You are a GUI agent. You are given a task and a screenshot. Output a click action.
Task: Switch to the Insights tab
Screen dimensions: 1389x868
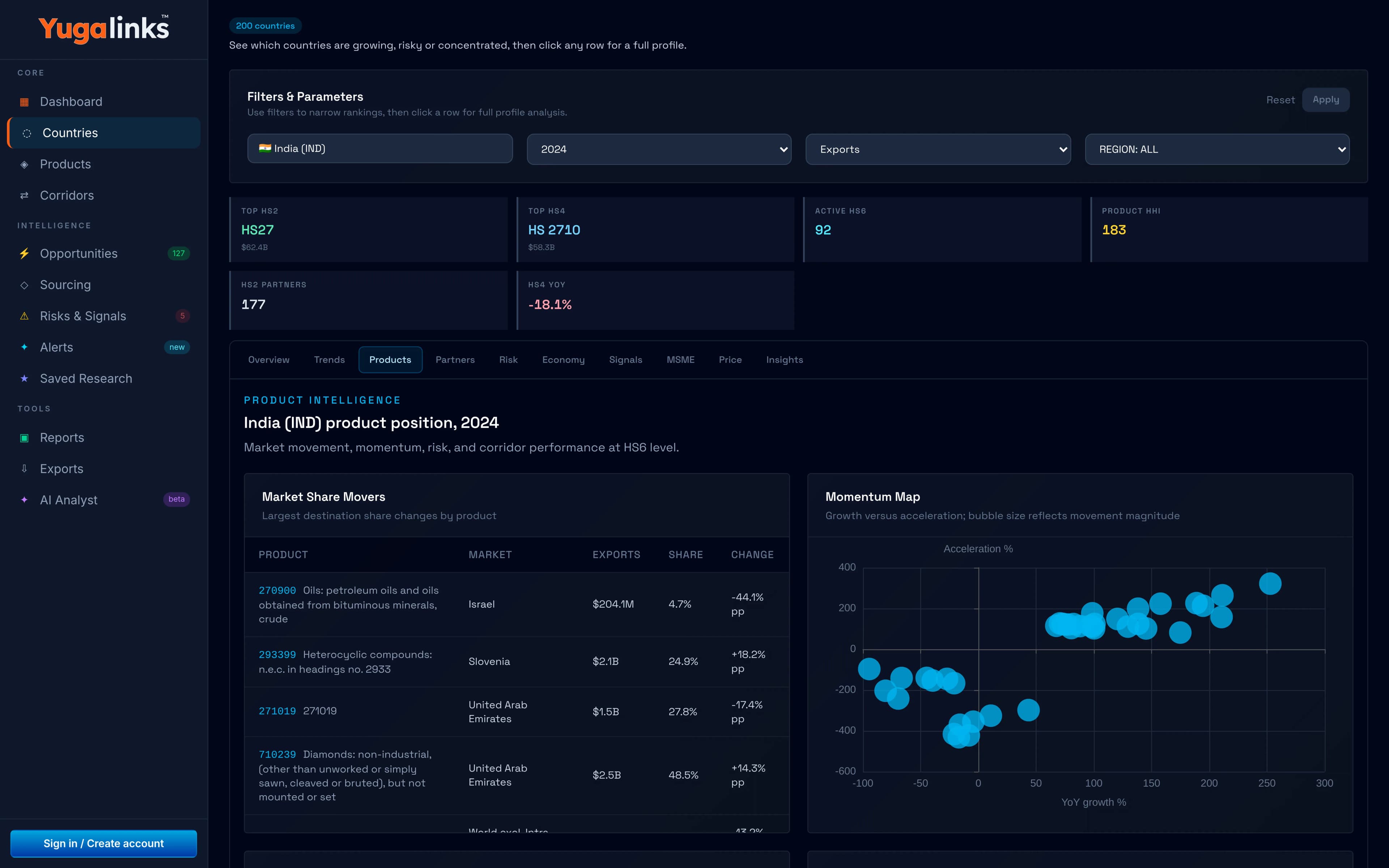click(x=785, y=360)
